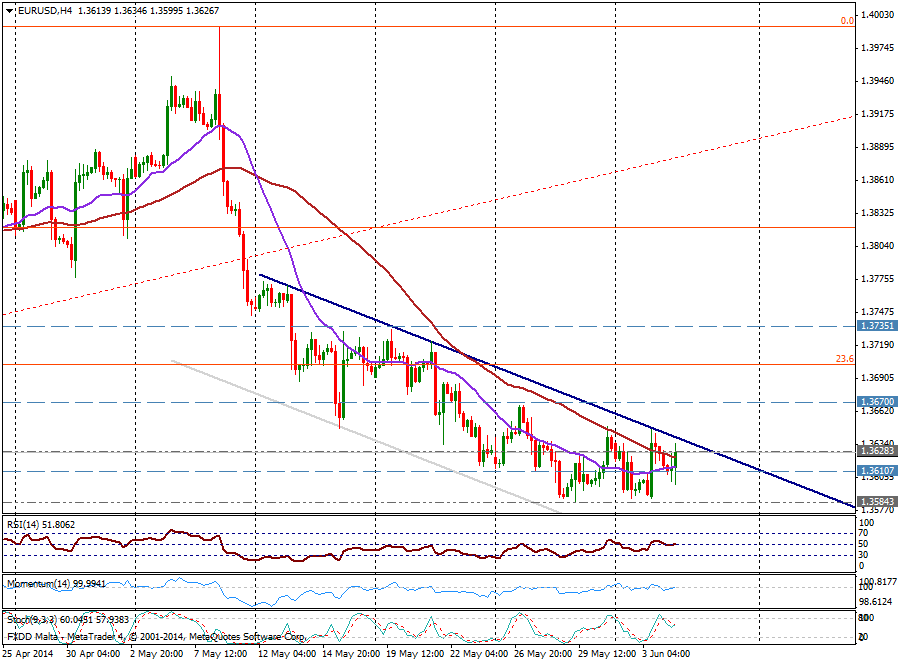The width and height of the screenshot is (898, 662).
Task: Click the 1.36283 current price tag
Action: pyautogui.click(x=874, y=451)
